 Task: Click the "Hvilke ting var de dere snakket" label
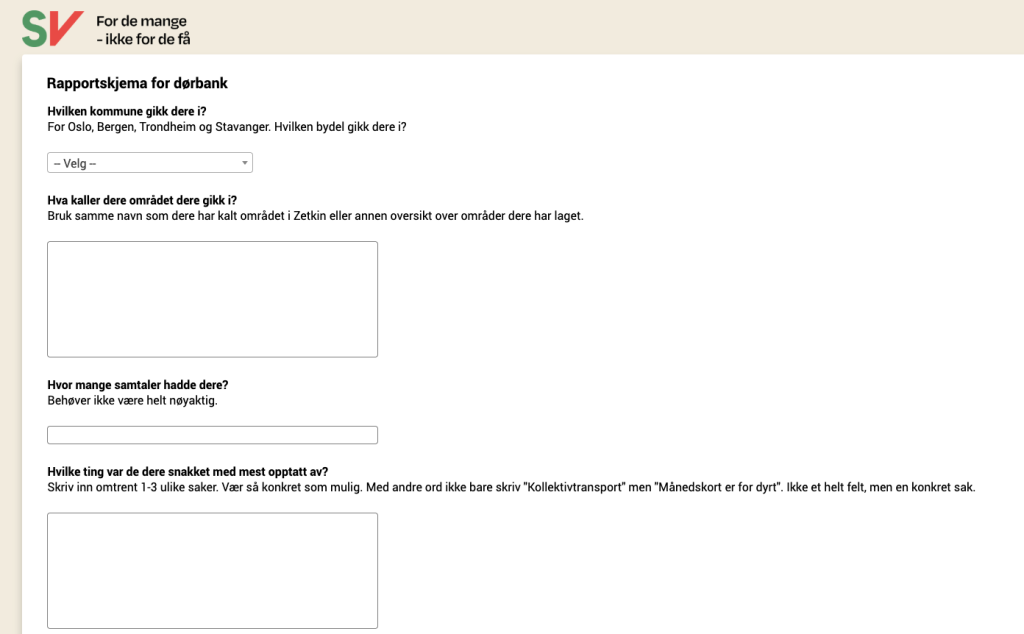[188, 472]
